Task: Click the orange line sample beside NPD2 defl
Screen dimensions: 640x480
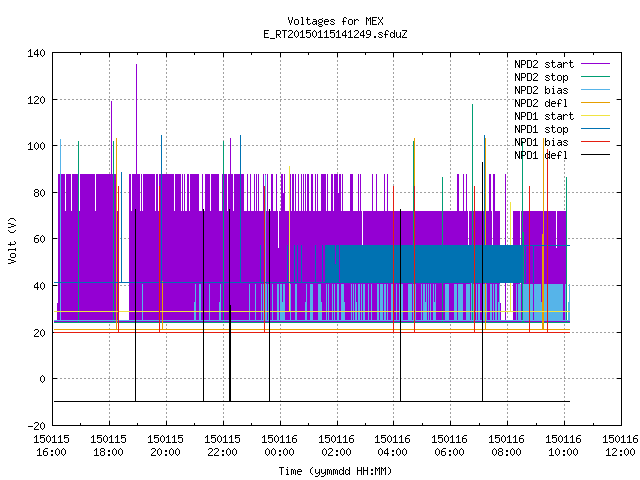Action: pos(596,102)
